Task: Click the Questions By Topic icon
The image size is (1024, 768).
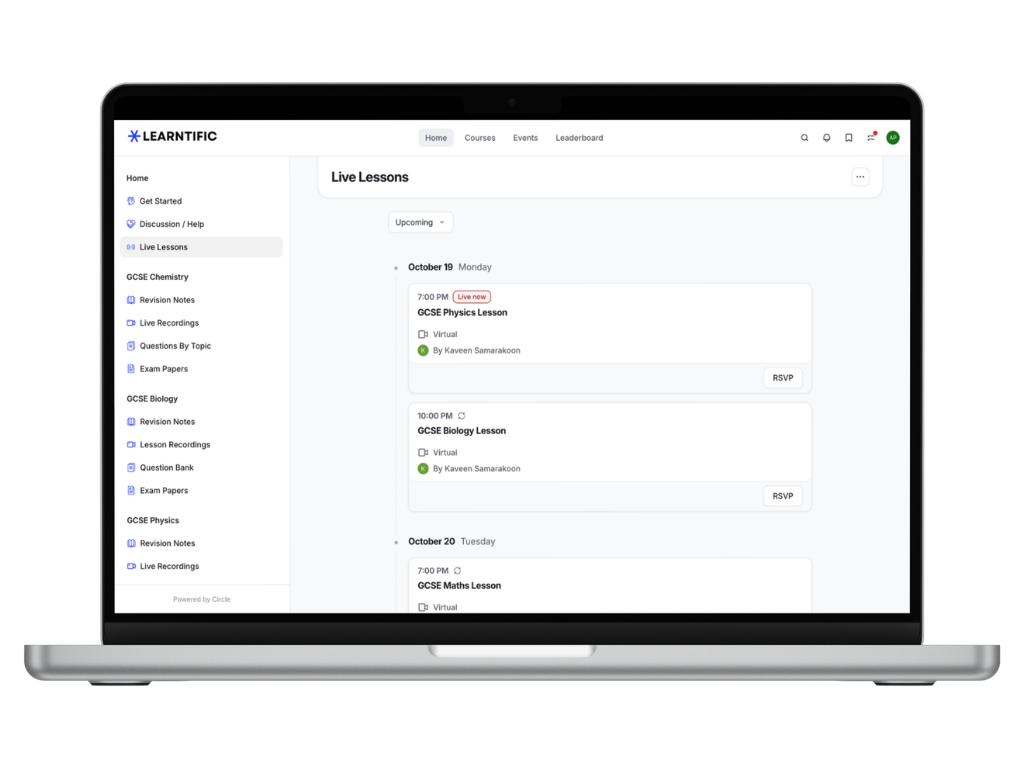Action: click(131, 346)
